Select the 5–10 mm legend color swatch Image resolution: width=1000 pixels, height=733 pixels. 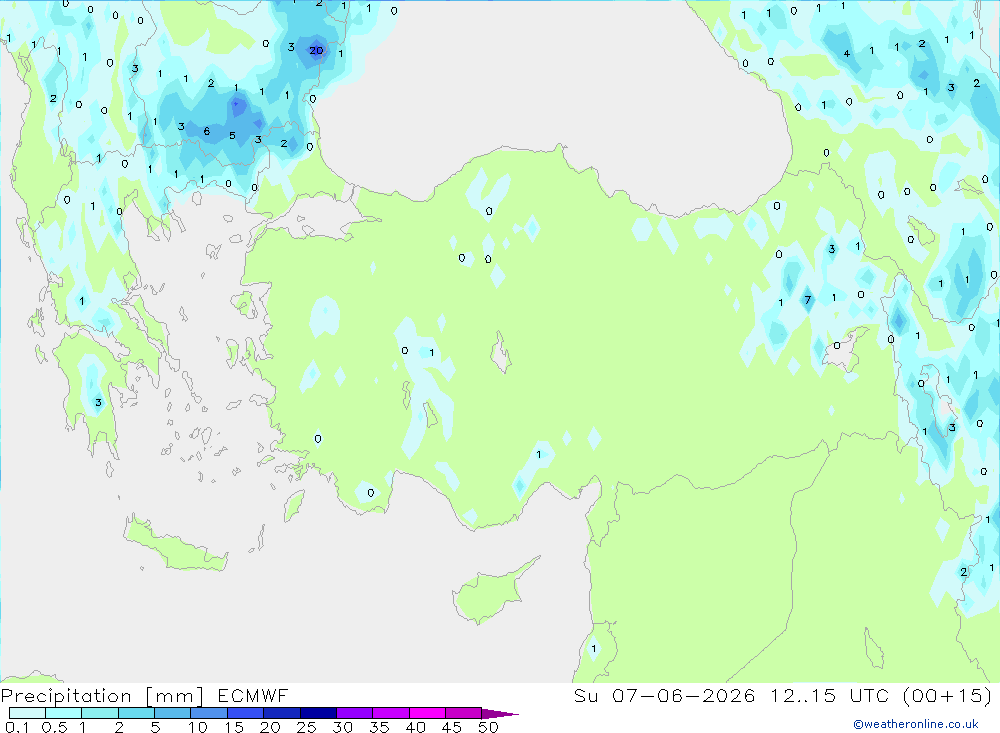(x=173, y=713)
